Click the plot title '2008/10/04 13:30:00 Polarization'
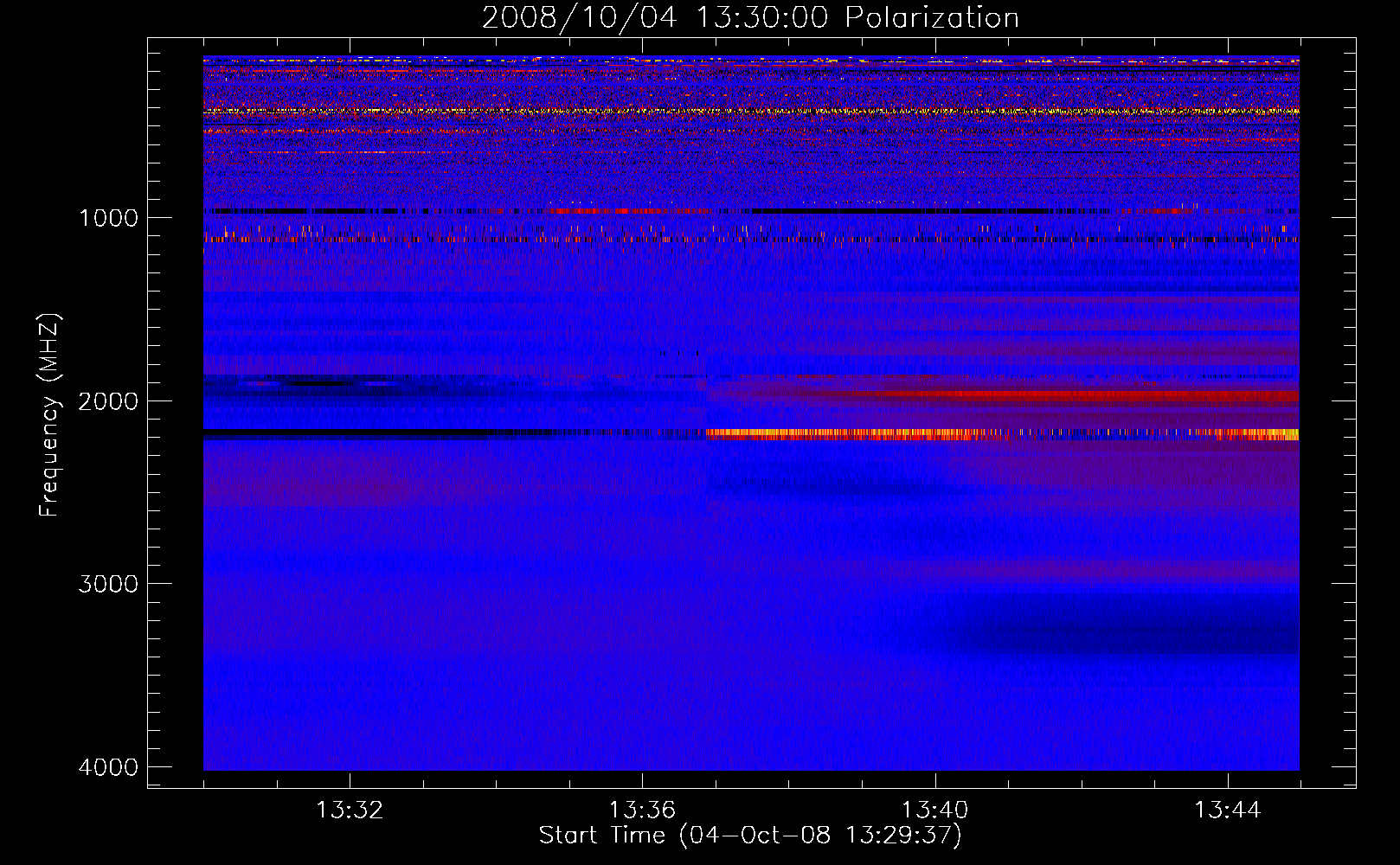 click(750, 18)
